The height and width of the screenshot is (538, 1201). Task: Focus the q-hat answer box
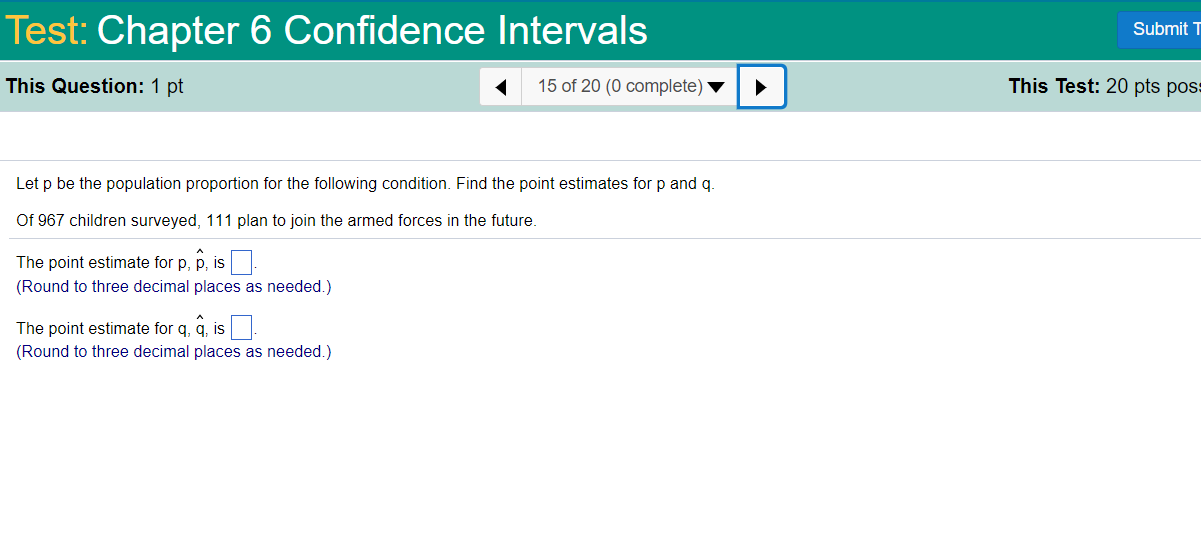(241, 329)
